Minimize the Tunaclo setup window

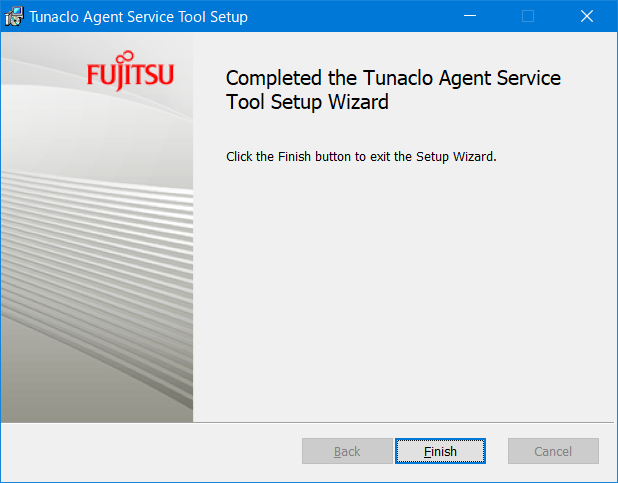tap(470, 16)
